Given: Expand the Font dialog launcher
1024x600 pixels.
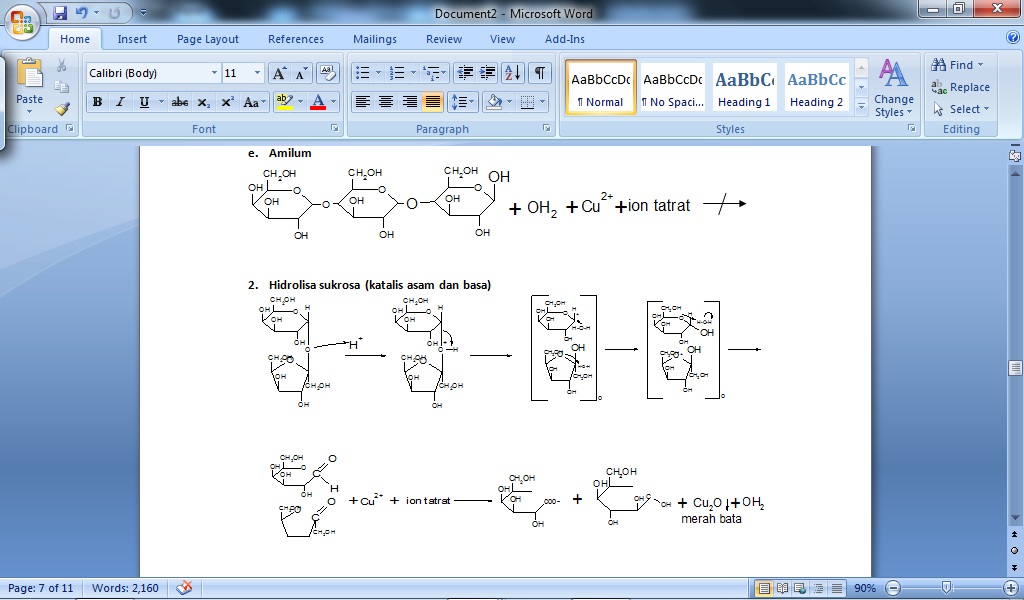Looking at the screenshot, I should 334,129.
